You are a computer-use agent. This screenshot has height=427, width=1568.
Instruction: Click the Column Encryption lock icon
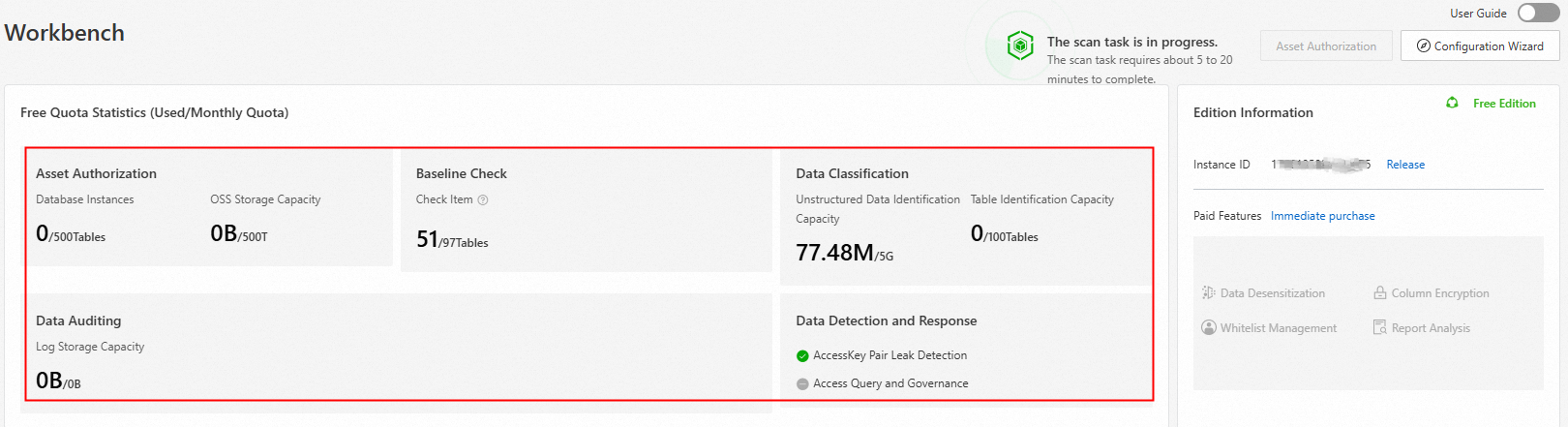tap(1380, 293)
